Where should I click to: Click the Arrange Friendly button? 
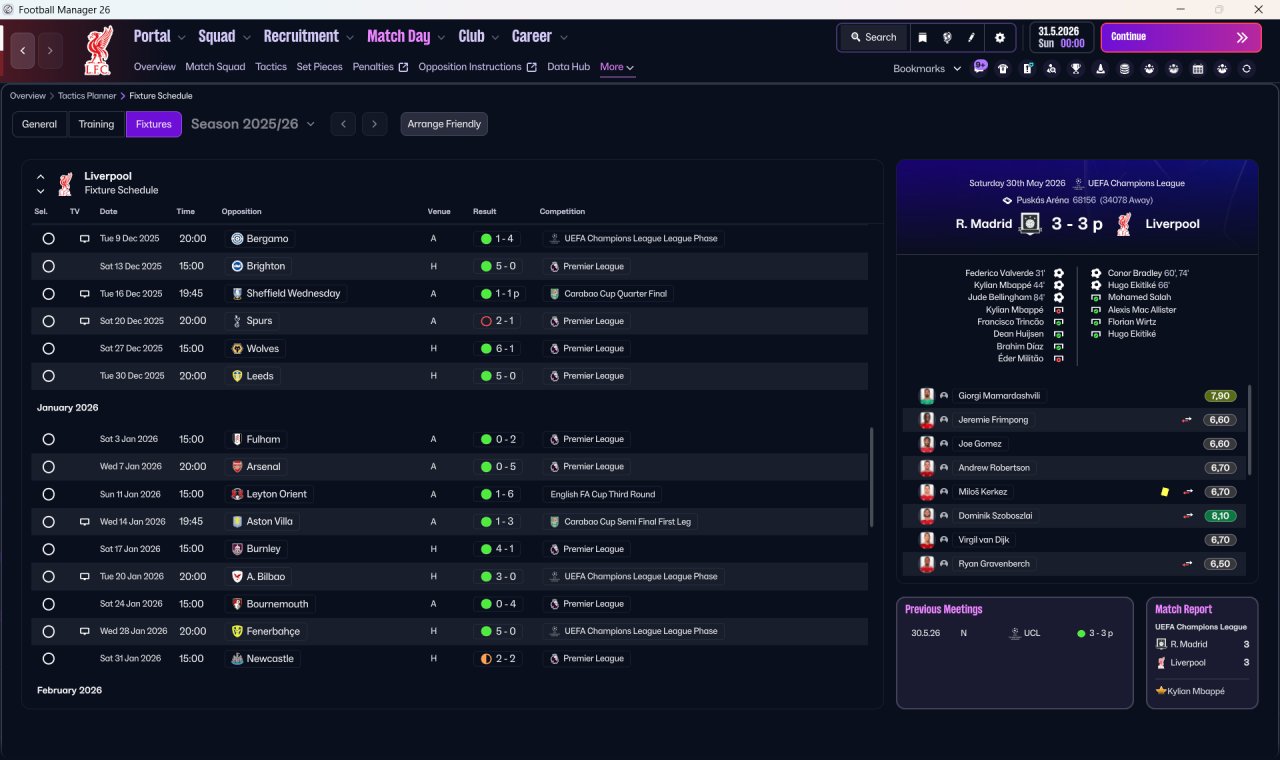coord(444,124)
